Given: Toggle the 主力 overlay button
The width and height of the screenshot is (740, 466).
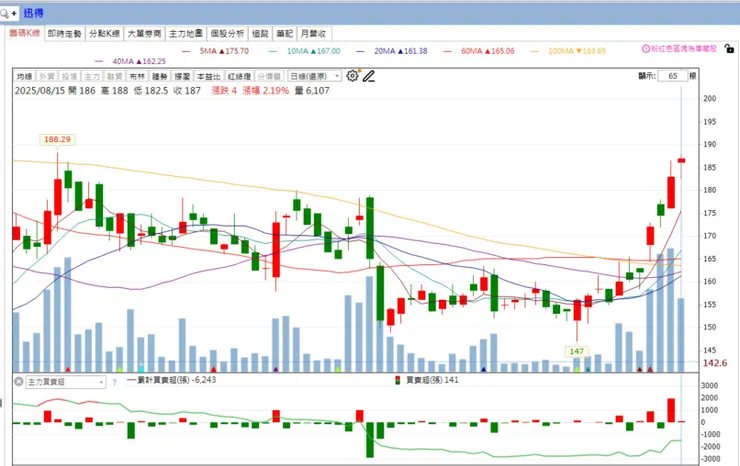Looking at the screenshot, I should (92, 76).
